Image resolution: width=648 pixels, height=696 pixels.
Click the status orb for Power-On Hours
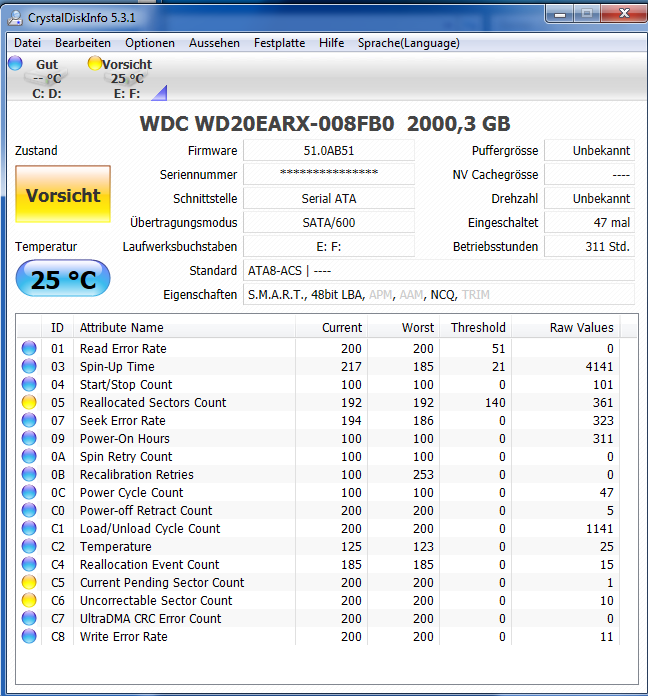coord(29,438)
